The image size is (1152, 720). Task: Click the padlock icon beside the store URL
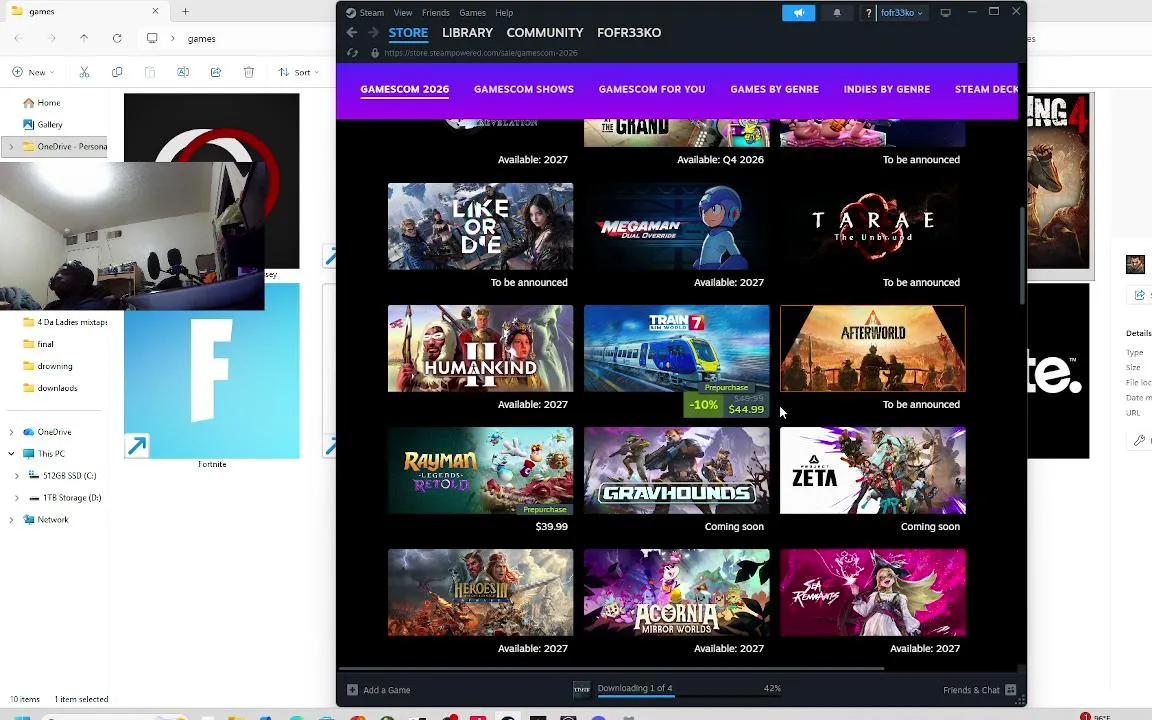pos(375,53)
